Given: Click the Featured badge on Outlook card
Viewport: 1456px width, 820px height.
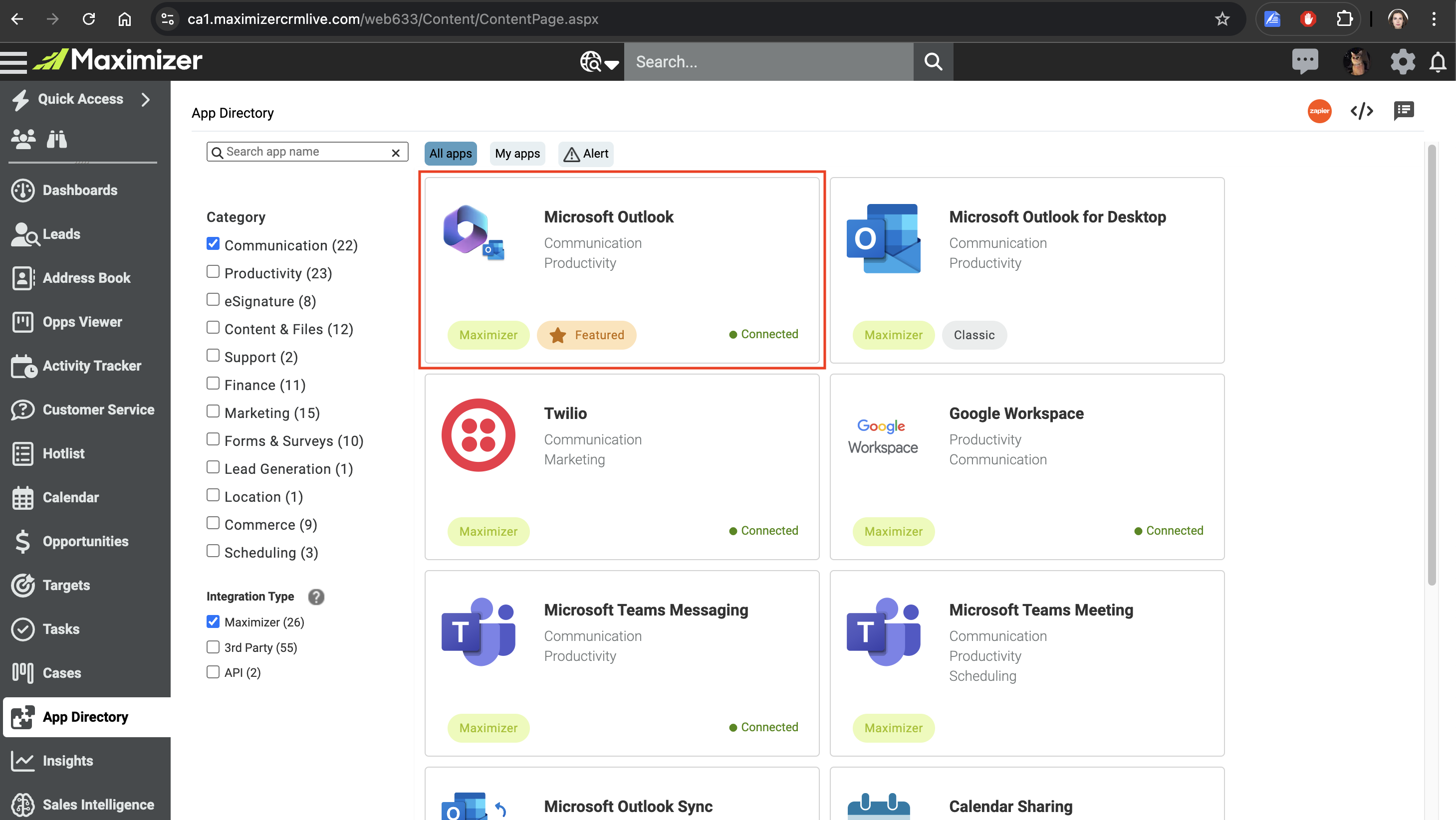Looking at the screenshot, I should 586,335.
